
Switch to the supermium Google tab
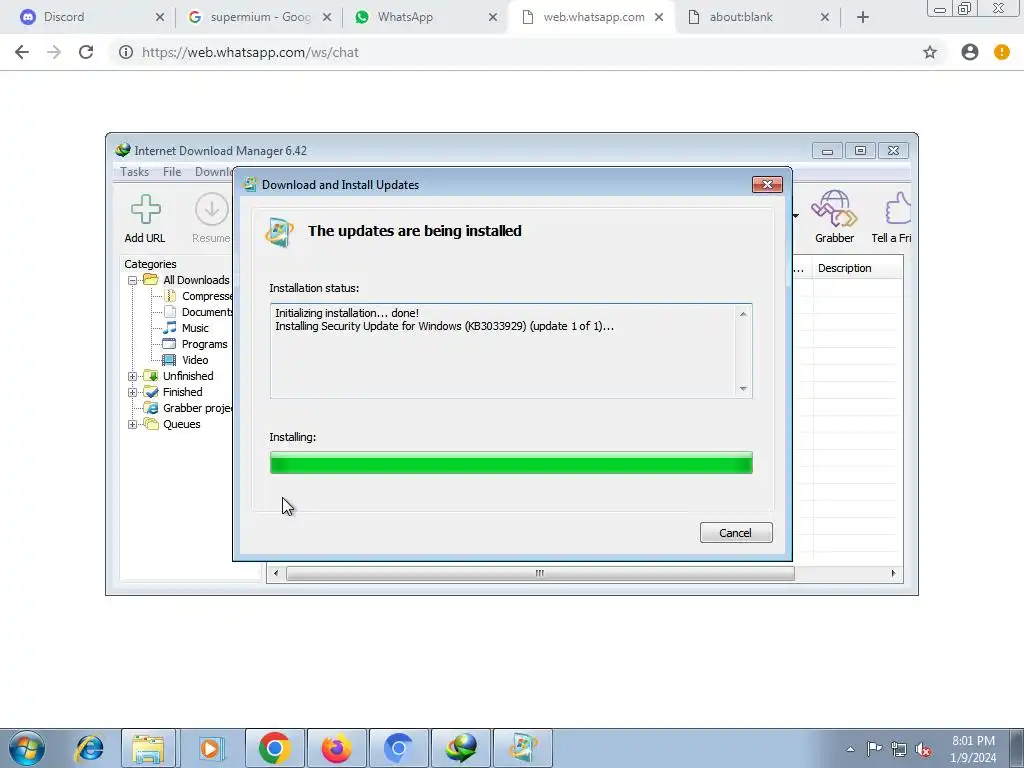pyautogui.click(x=260, y=17)
